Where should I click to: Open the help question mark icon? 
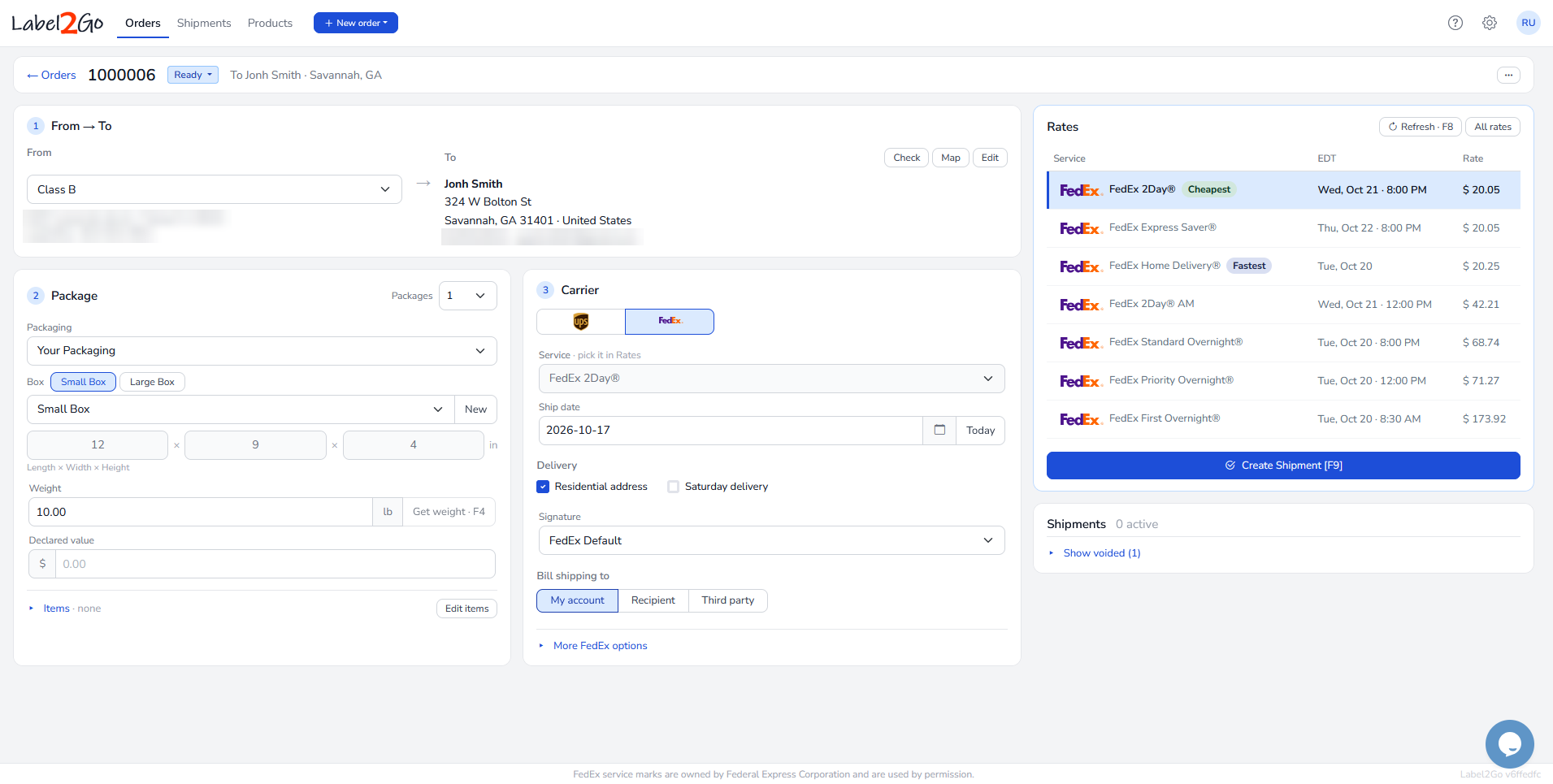tap(1455, 23)
